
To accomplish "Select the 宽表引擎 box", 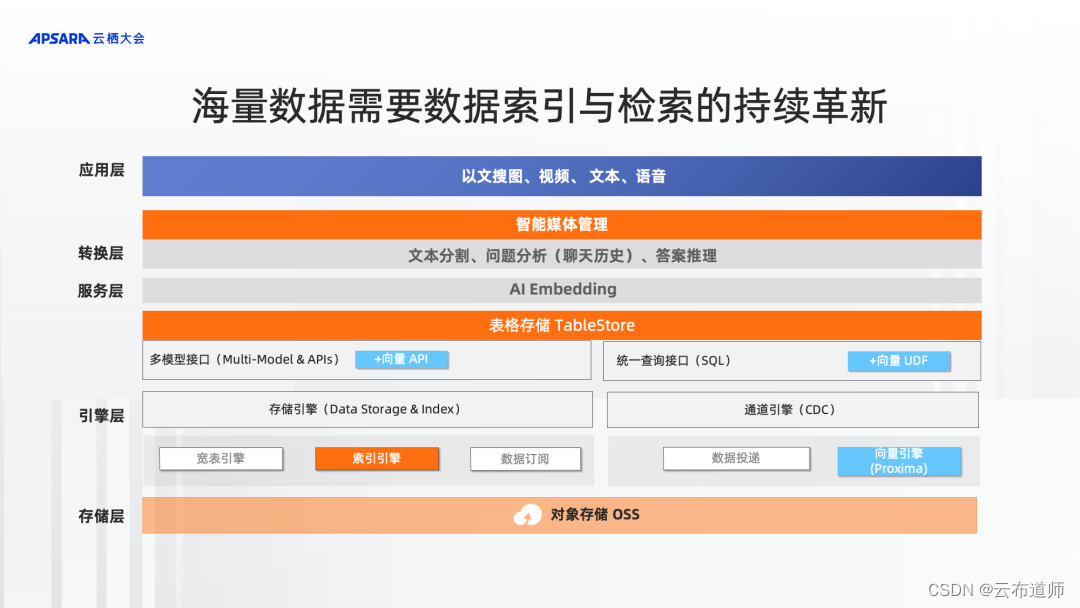I will (x=221, y=459).
